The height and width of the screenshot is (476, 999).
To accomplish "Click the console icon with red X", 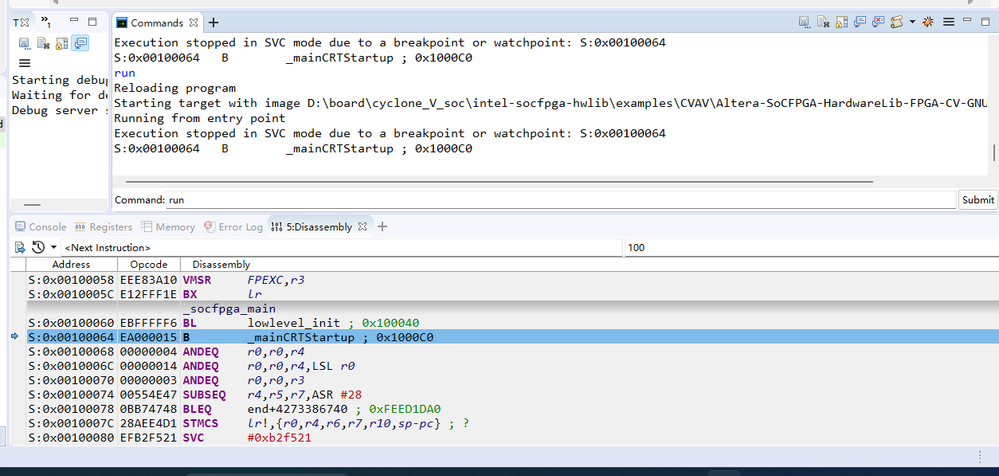I will tap(879, 22).
